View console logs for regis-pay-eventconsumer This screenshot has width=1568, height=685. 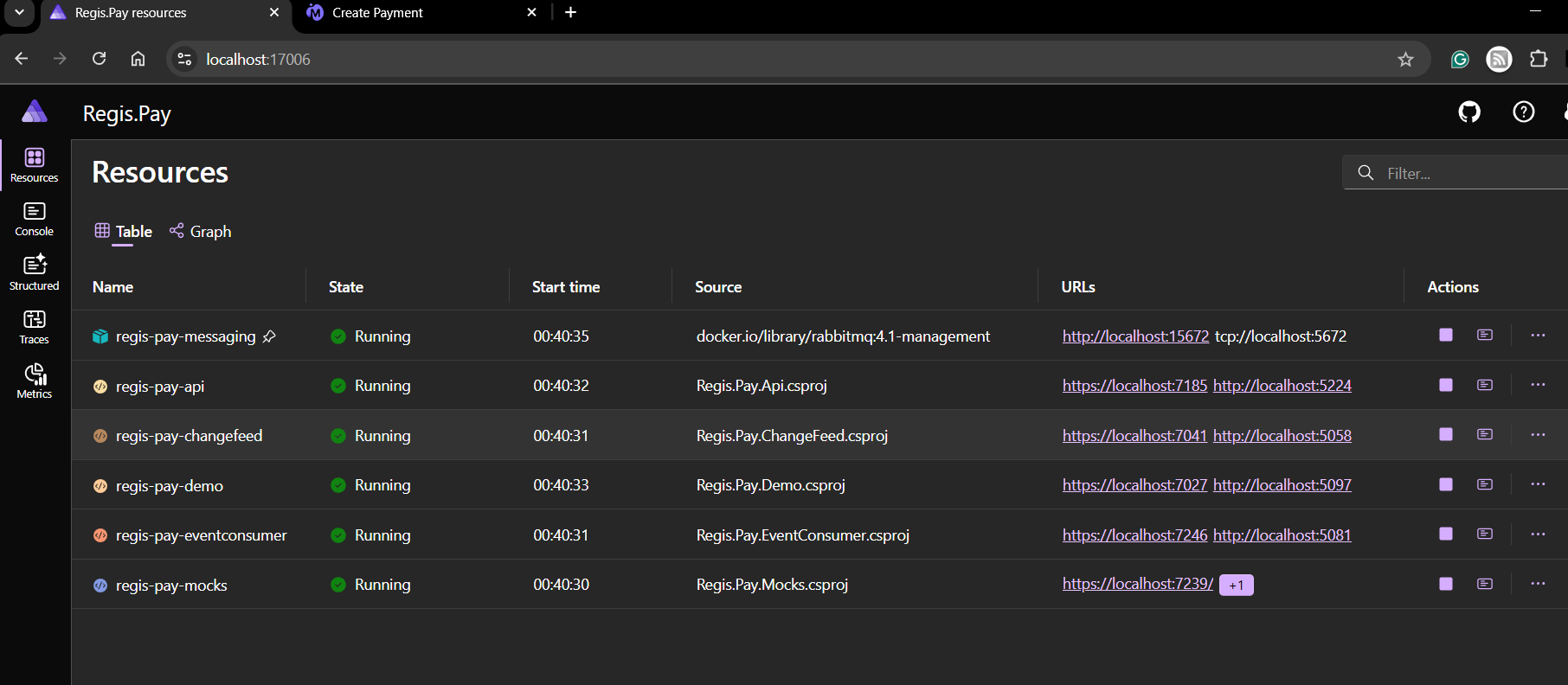(1485, 534)
